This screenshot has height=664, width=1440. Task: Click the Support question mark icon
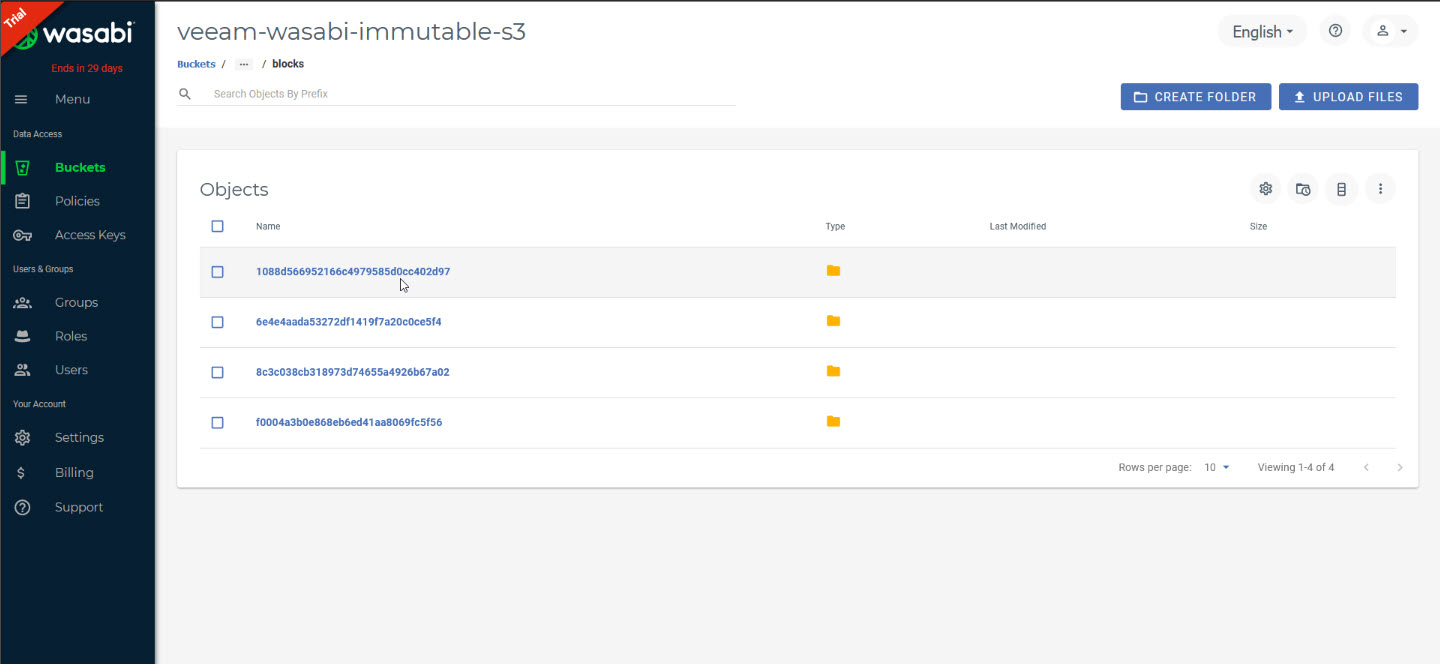click(22, 507)
